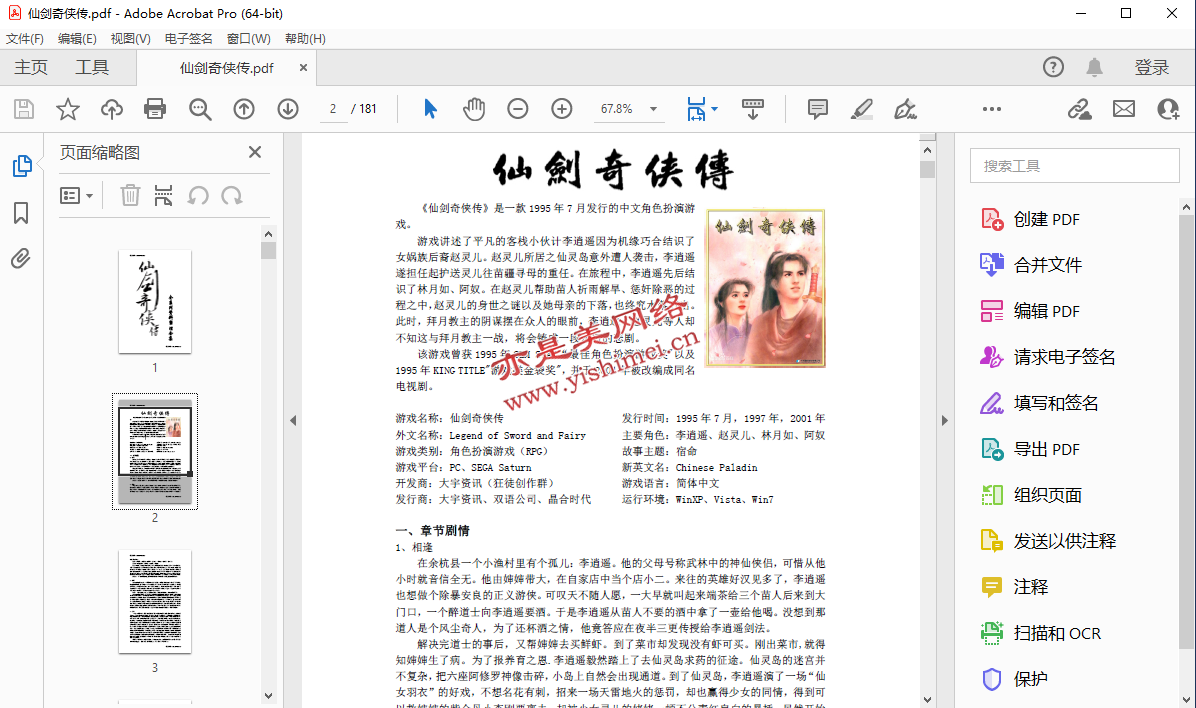
Task: Rotate page clockwise icon
Action: click(x=232, y=196)
